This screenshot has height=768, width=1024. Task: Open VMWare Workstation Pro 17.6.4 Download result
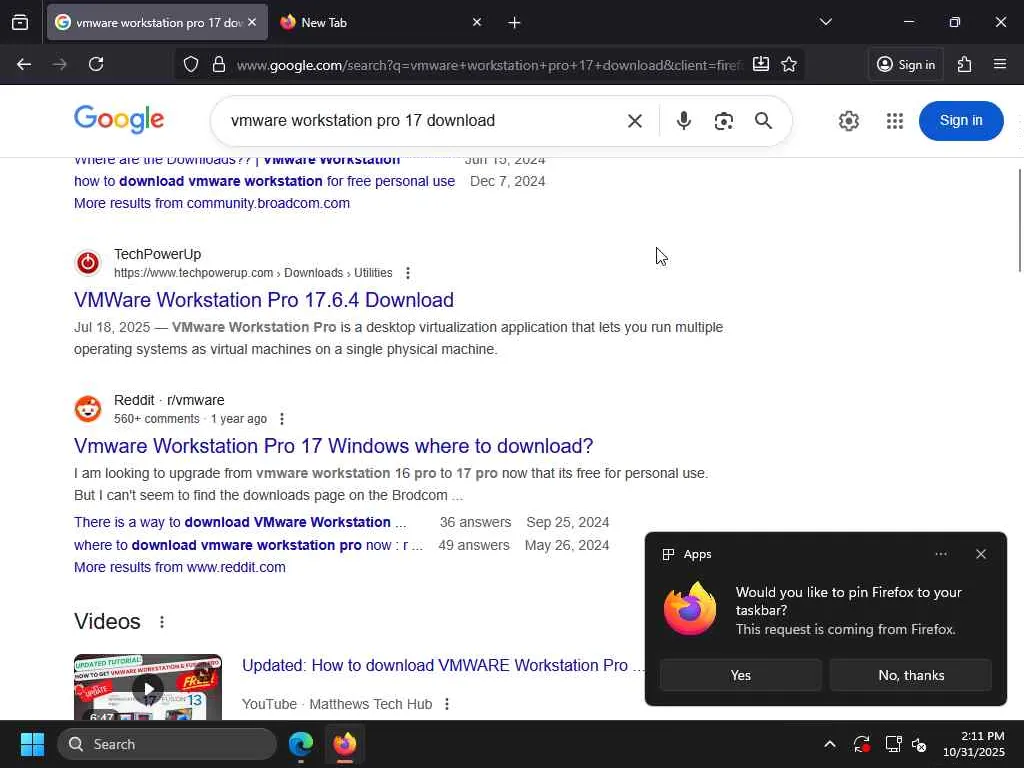pyautogui.click(x=264, y=300)
